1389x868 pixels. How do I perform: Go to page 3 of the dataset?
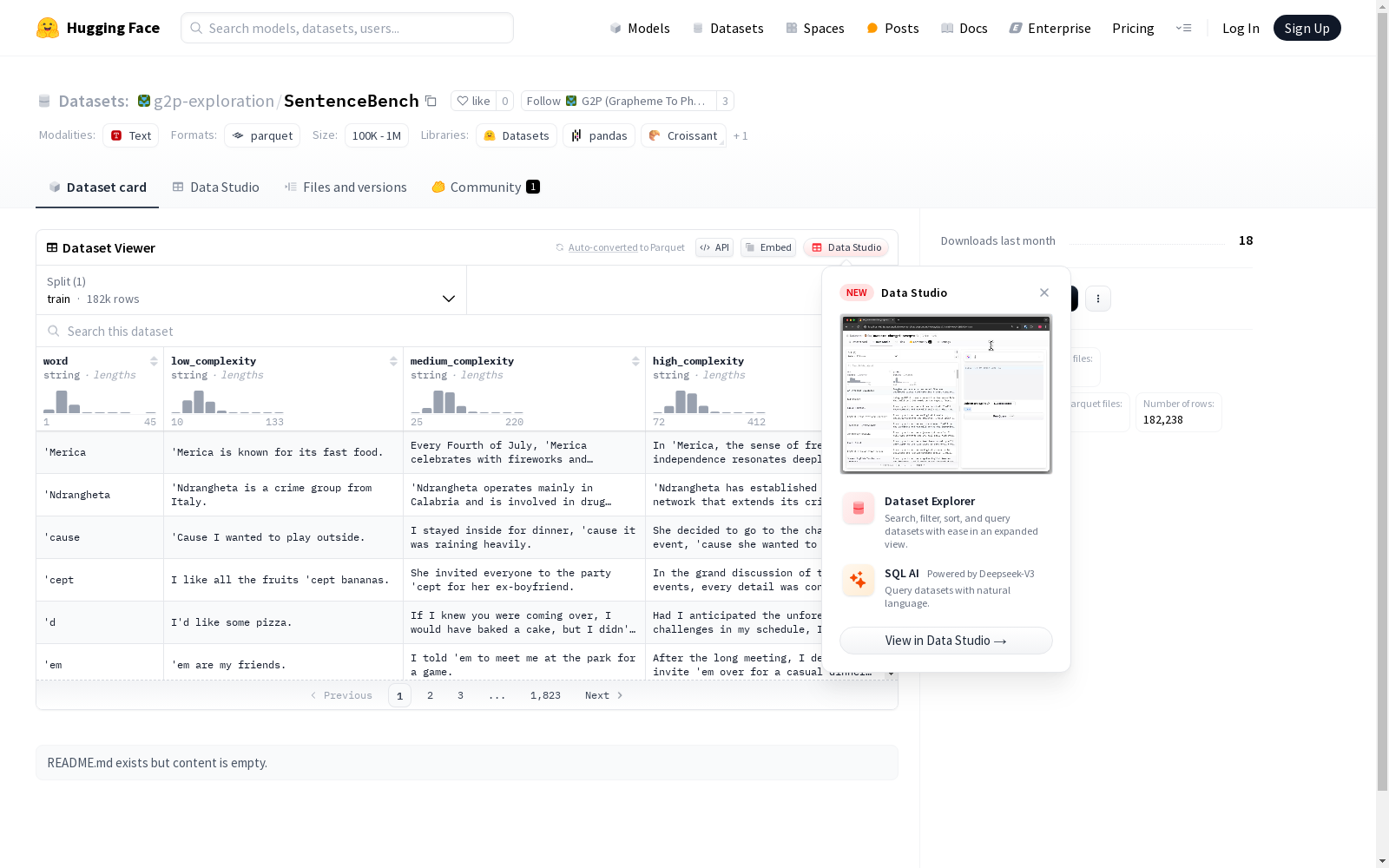tap(460, 695)
